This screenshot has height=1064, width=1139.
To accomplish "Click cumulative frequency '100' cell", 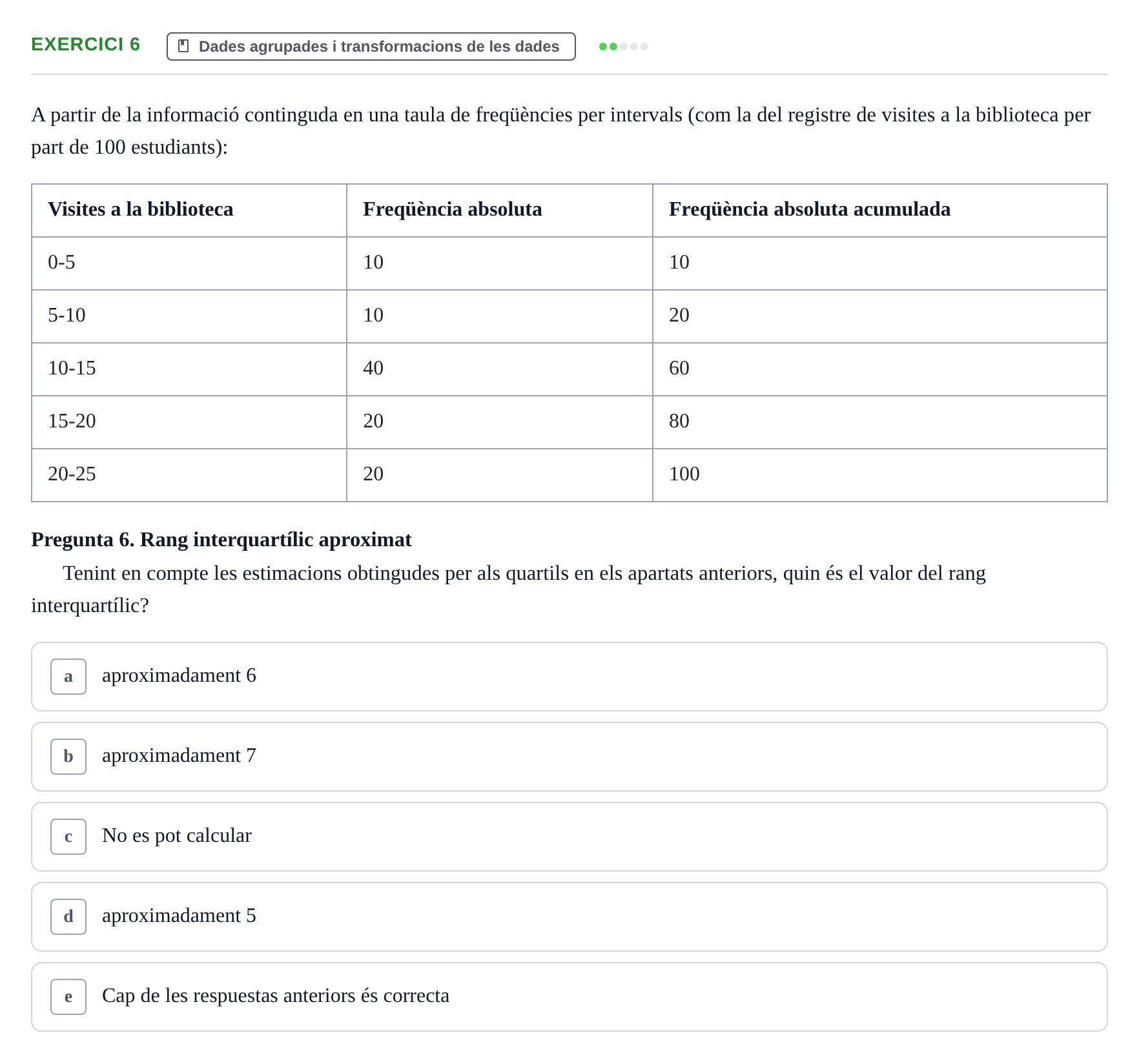I will [880, 475].
